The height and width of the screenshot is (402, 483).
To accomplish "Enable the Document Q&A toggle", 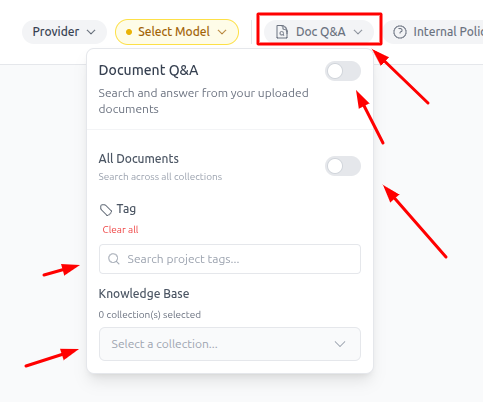I will [x=343, y=71].
